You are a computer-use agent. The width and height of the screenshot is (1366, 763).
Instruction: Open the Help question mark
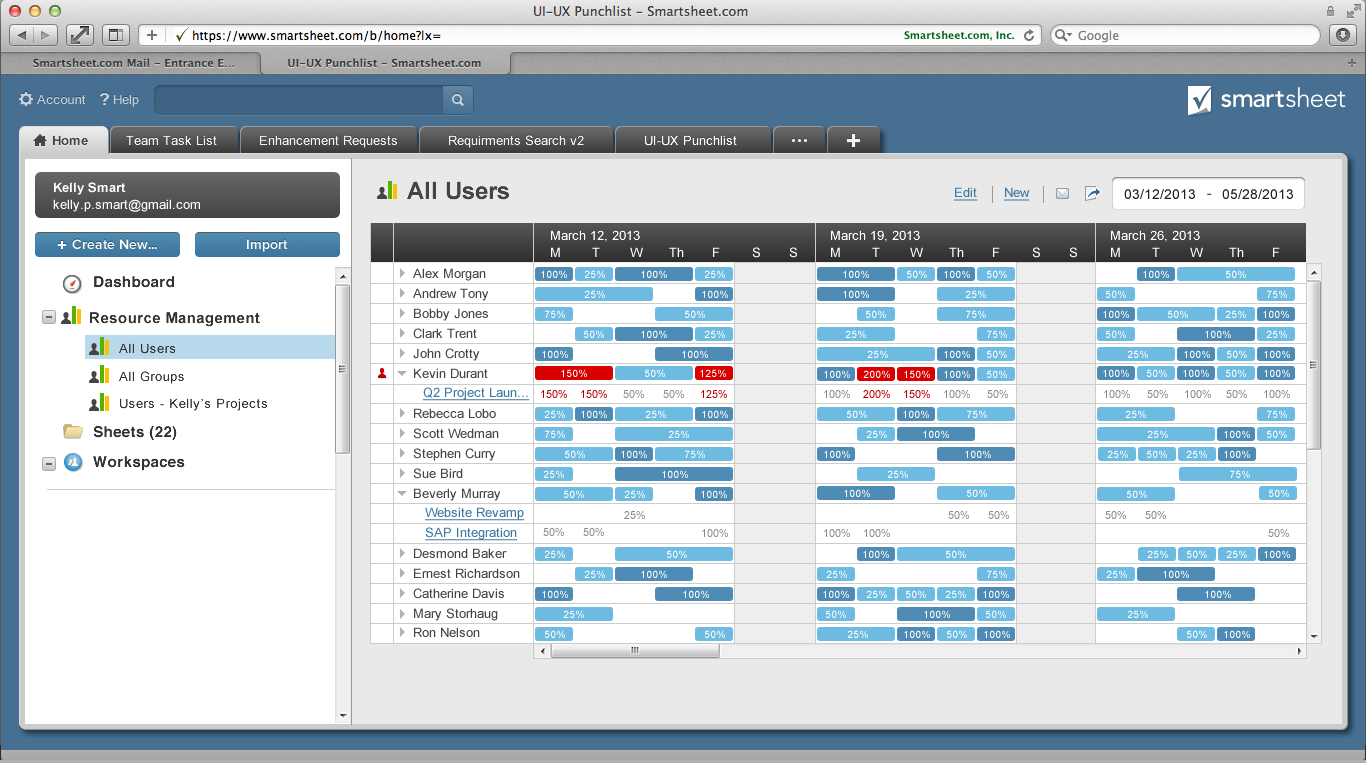click(x=104, y=100)
